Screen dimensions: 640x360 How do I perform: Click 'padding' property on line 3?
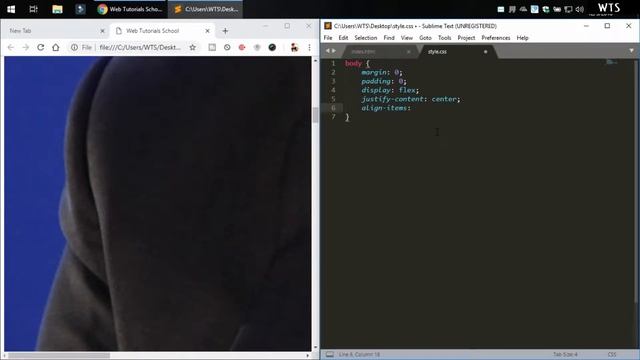pyautogui.click(x=376, y=81)
